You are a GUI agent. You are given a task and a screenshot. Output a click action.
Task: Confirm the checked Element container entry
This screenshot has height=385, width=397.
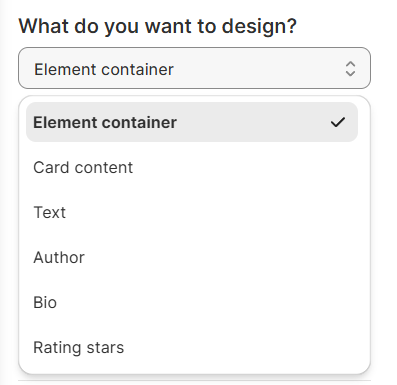pyautogui.click(x=192, y=122)
